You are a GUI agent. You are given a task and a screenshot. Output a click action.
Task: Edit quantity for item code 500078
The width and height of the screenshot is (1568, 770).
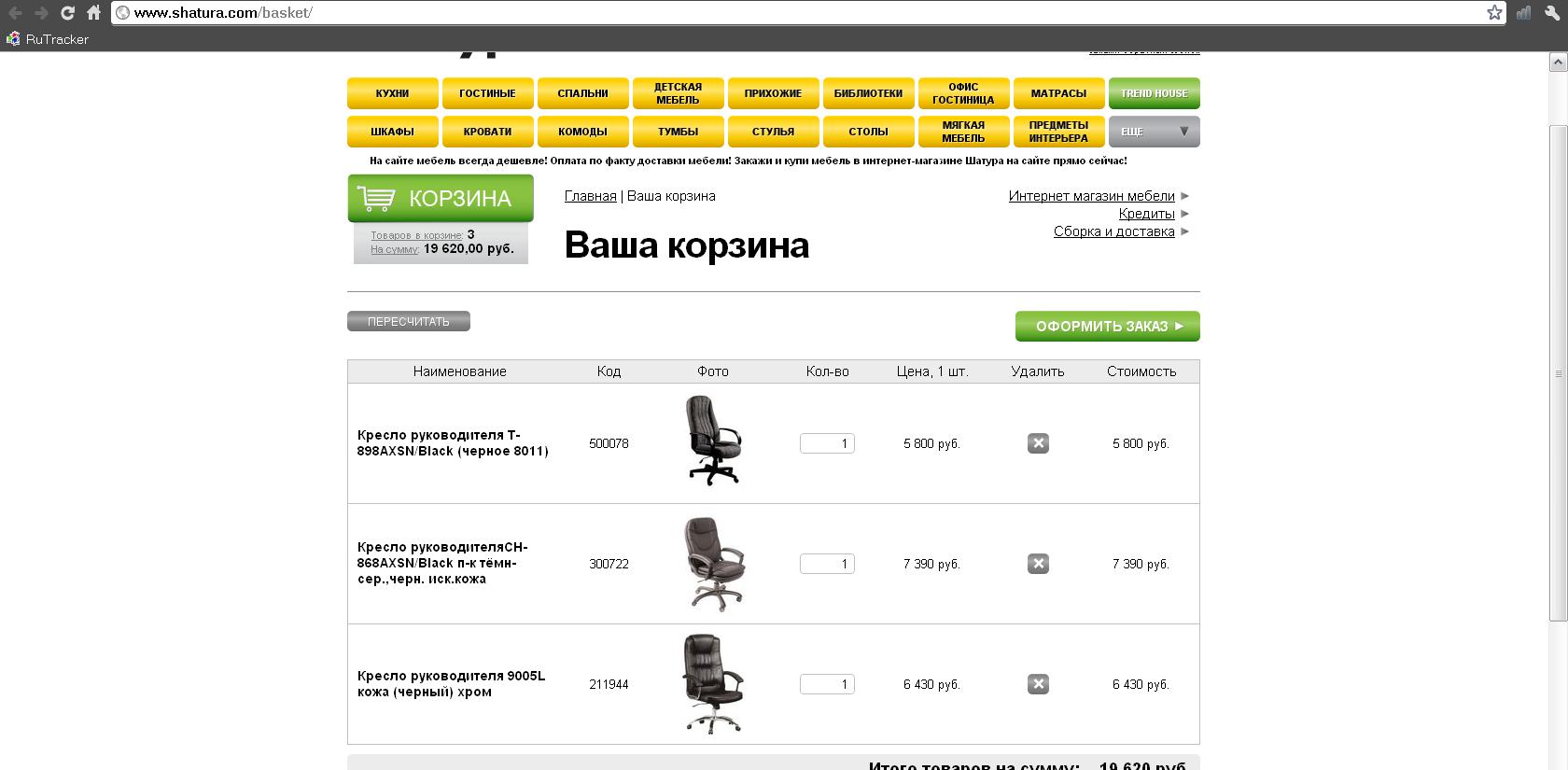click(827, 443)
